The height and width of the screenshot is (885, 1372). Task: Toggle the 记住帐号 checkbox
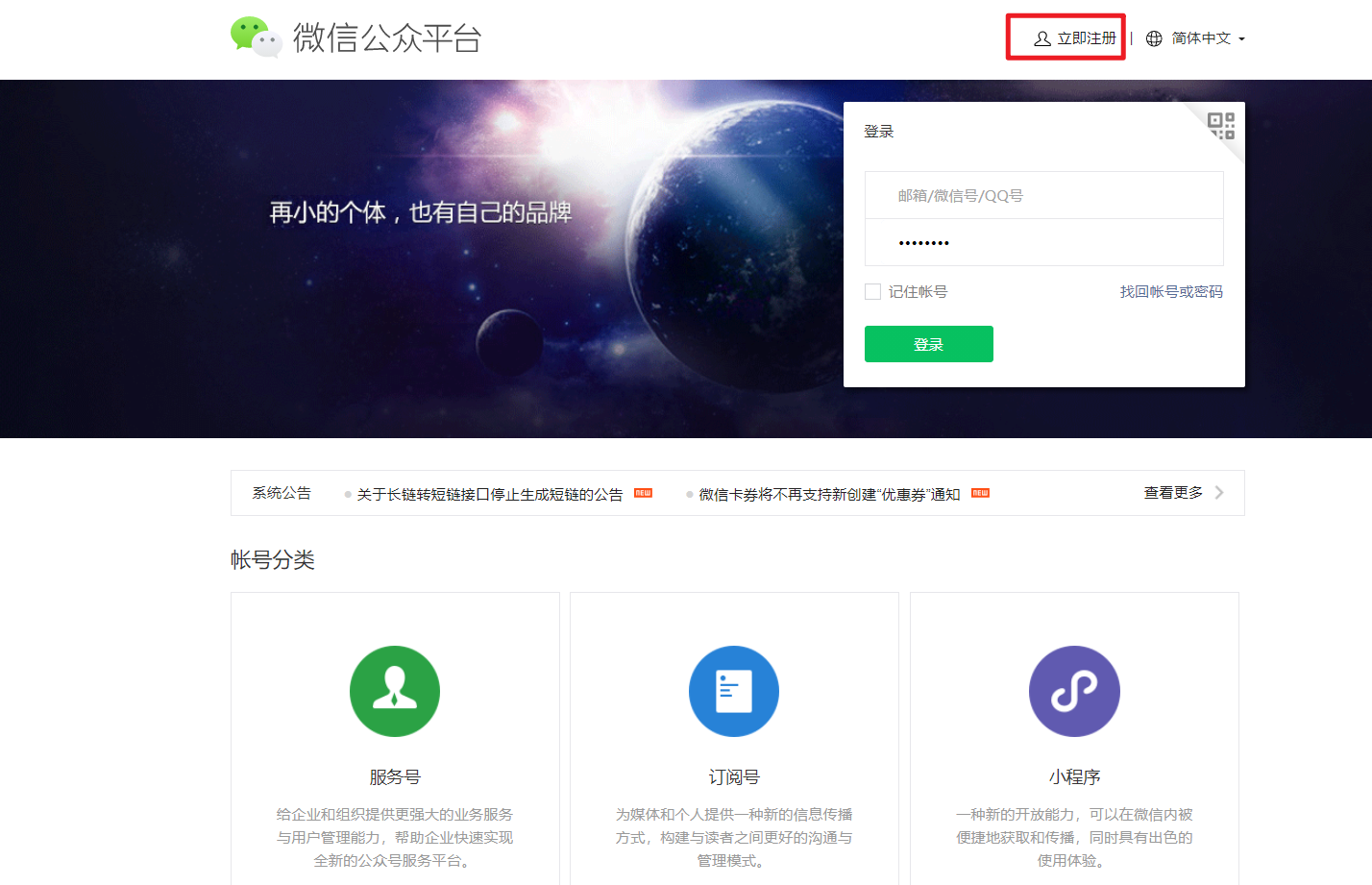872,291
